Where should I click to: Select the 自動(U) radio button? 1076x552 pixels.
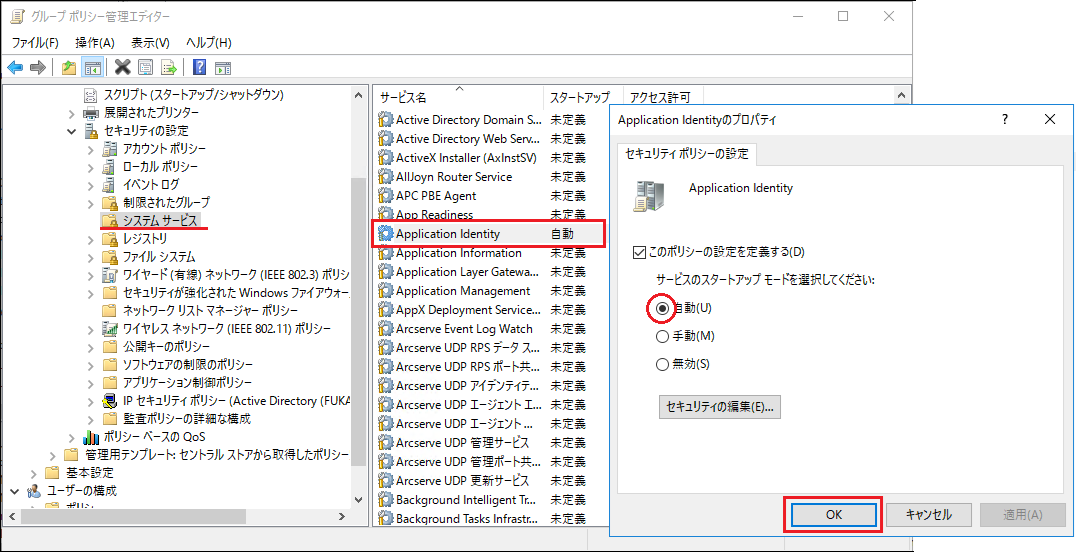tap(662, 309)
